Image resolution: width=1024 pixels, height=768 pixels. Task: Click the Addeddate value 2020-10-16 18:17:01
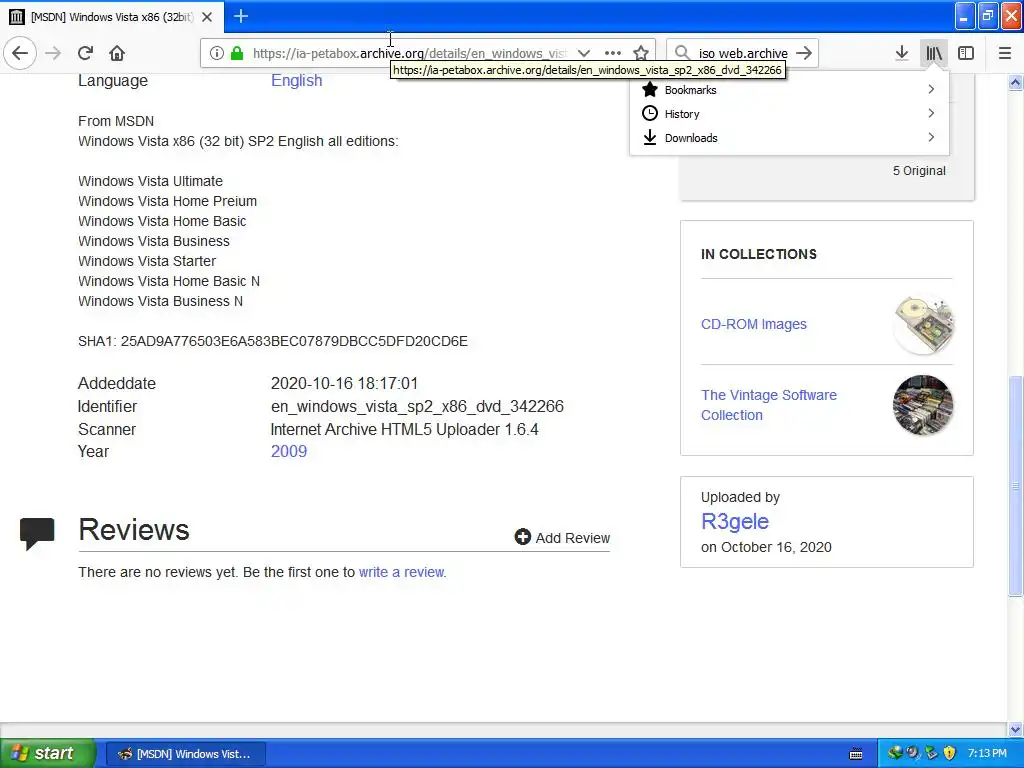tap(344, 383)
